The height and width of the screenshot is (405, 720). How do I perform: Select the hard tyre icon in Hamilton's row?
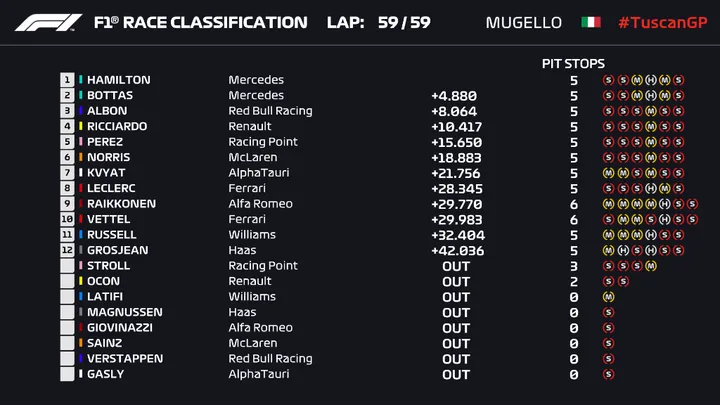tap(651, 80)
